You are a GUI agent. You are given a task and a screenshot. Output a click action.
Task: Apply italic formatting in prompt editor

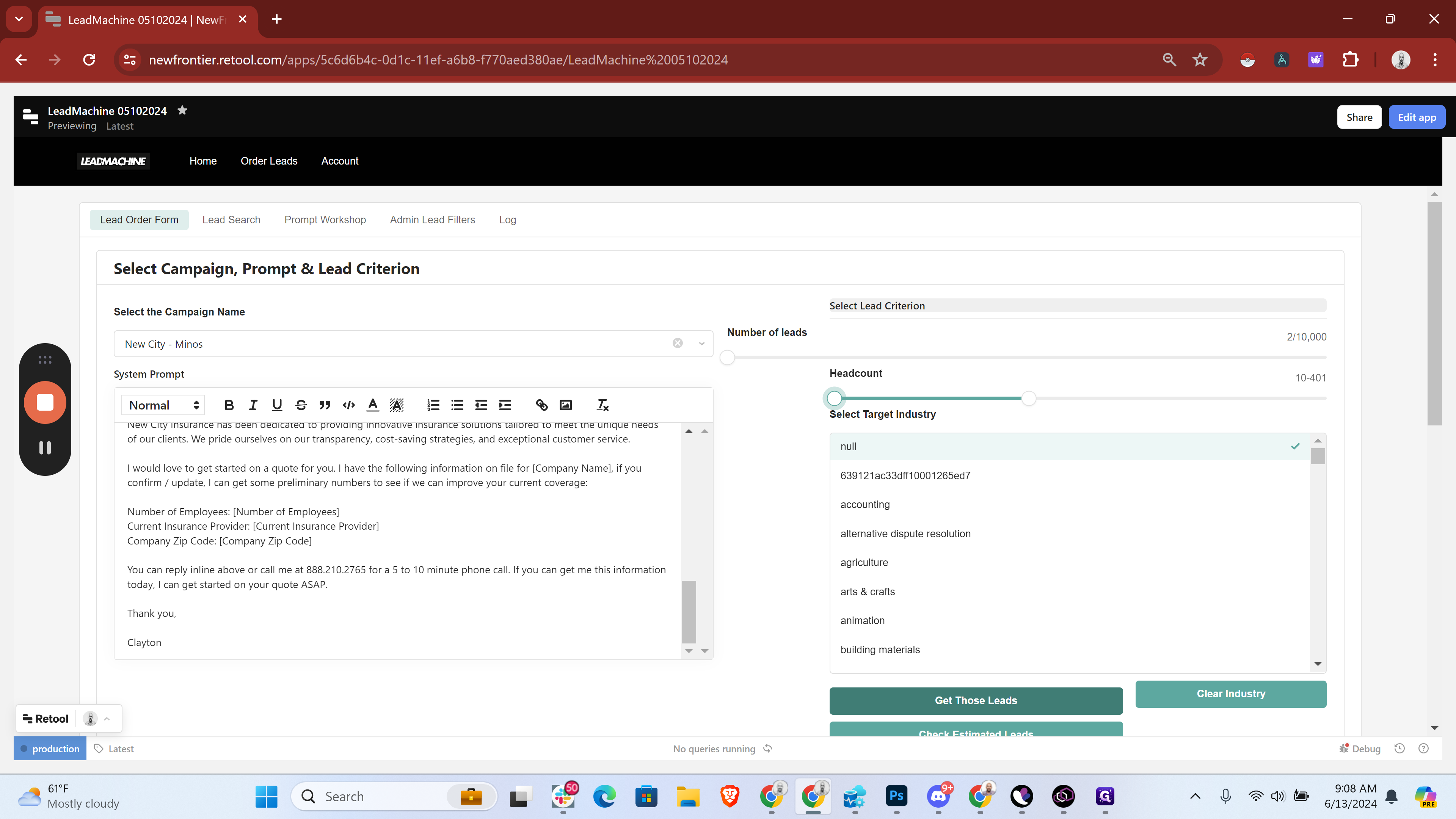pyautogui.click(x=253, y=405)
